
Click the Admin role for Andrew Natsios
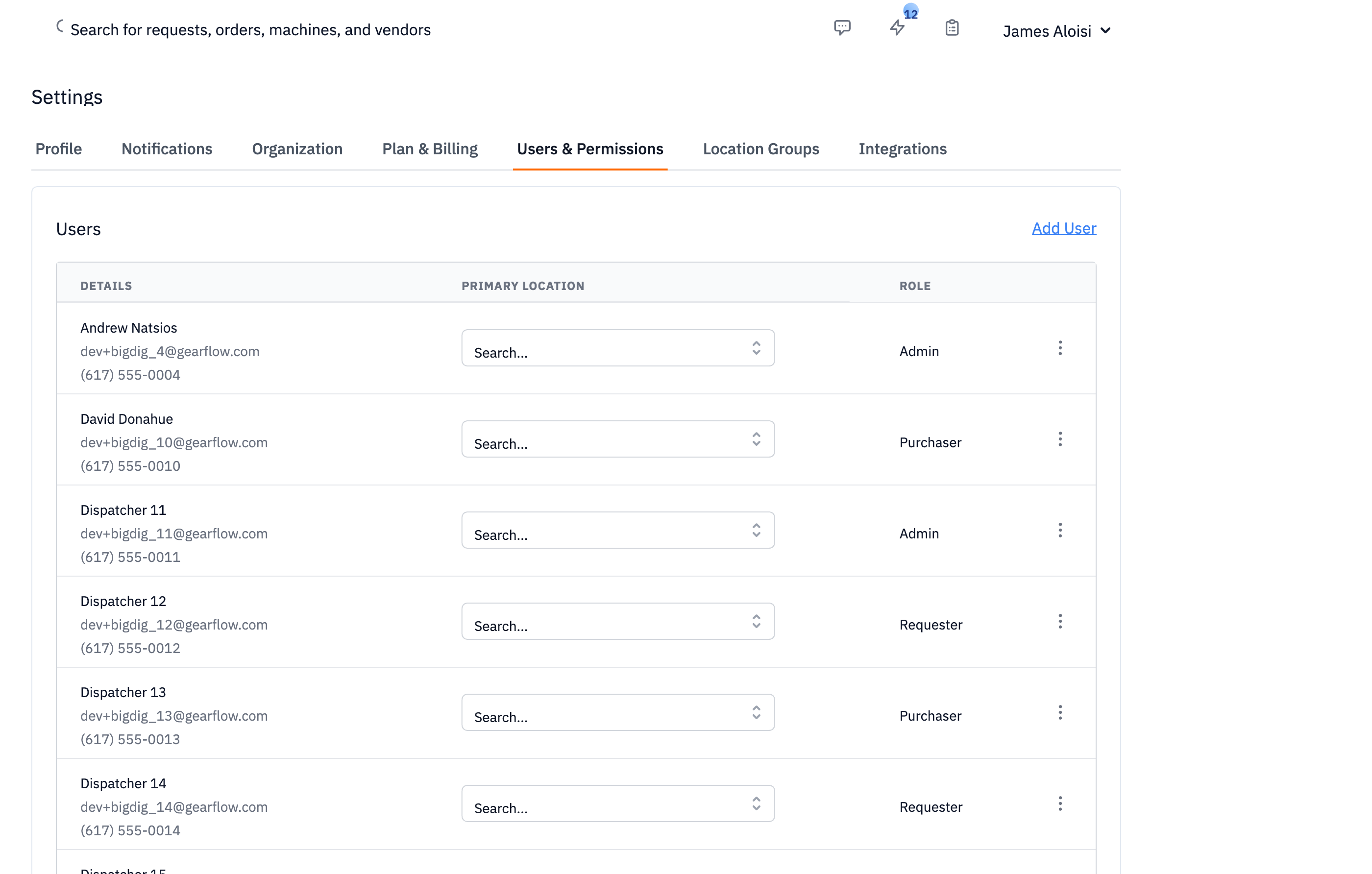click(x=919, y=352)
